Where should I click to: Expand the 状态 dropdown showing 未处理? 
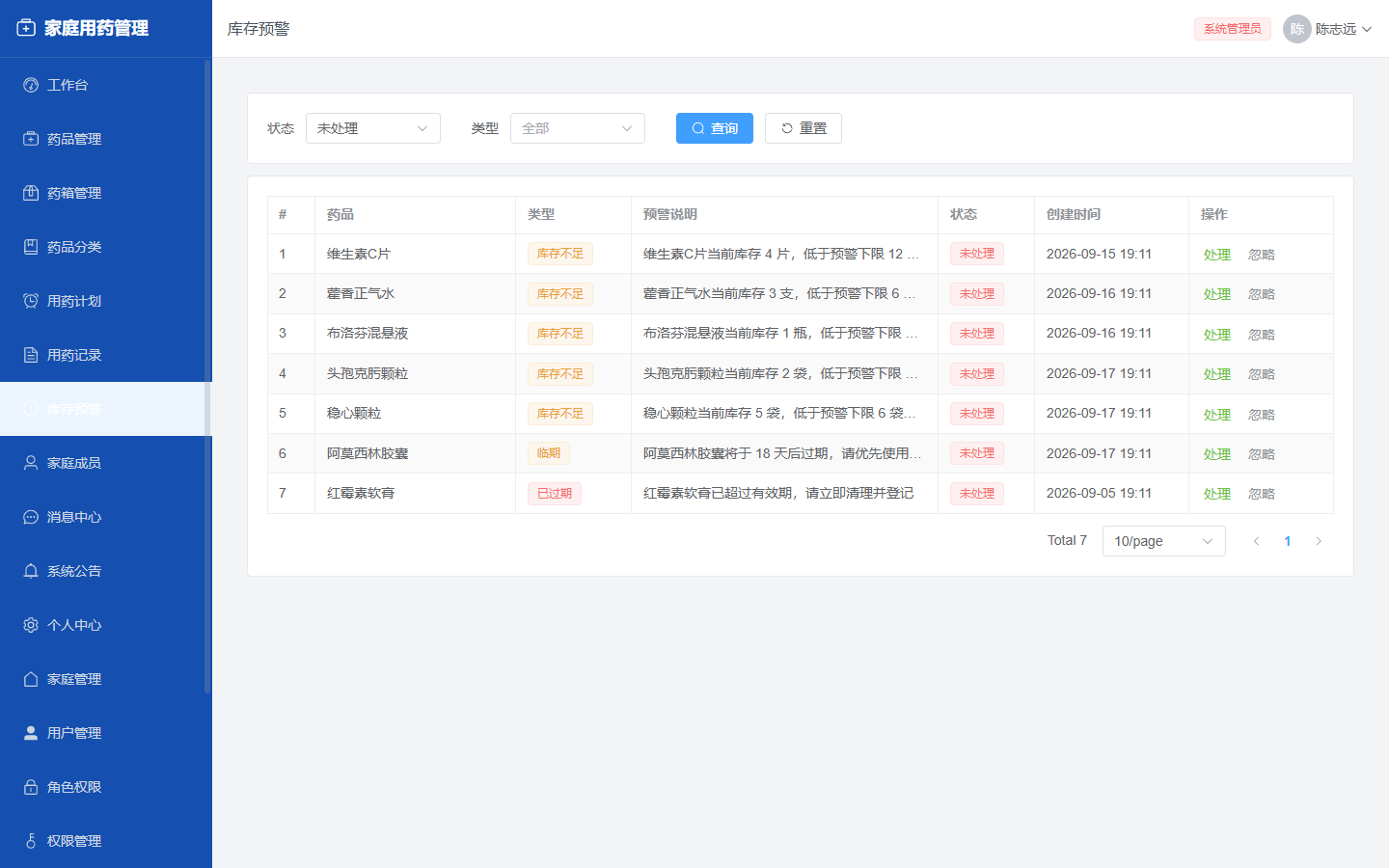coord(373,128)
